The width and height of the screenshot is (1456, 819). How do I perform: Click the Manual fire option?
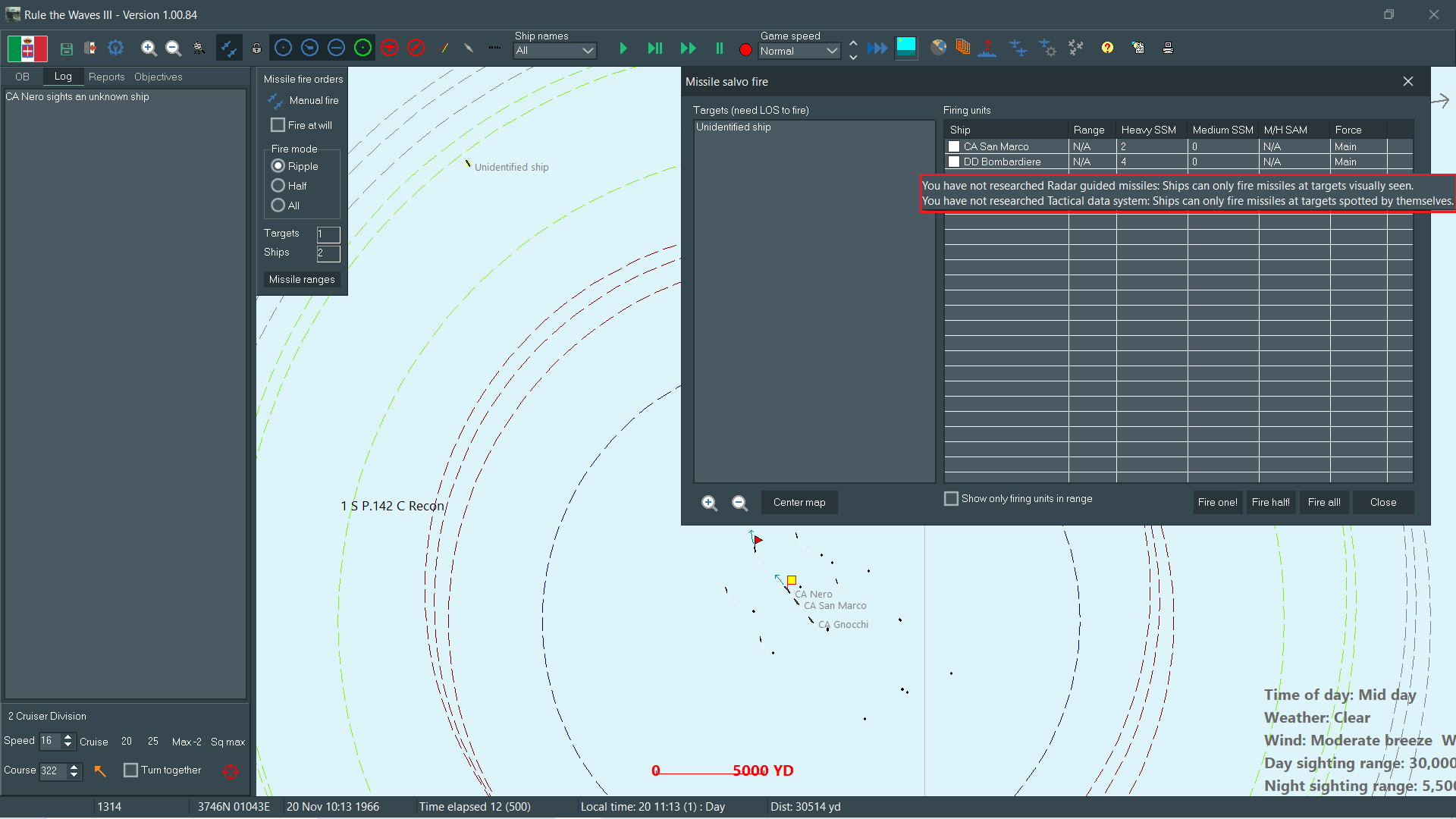303,100
